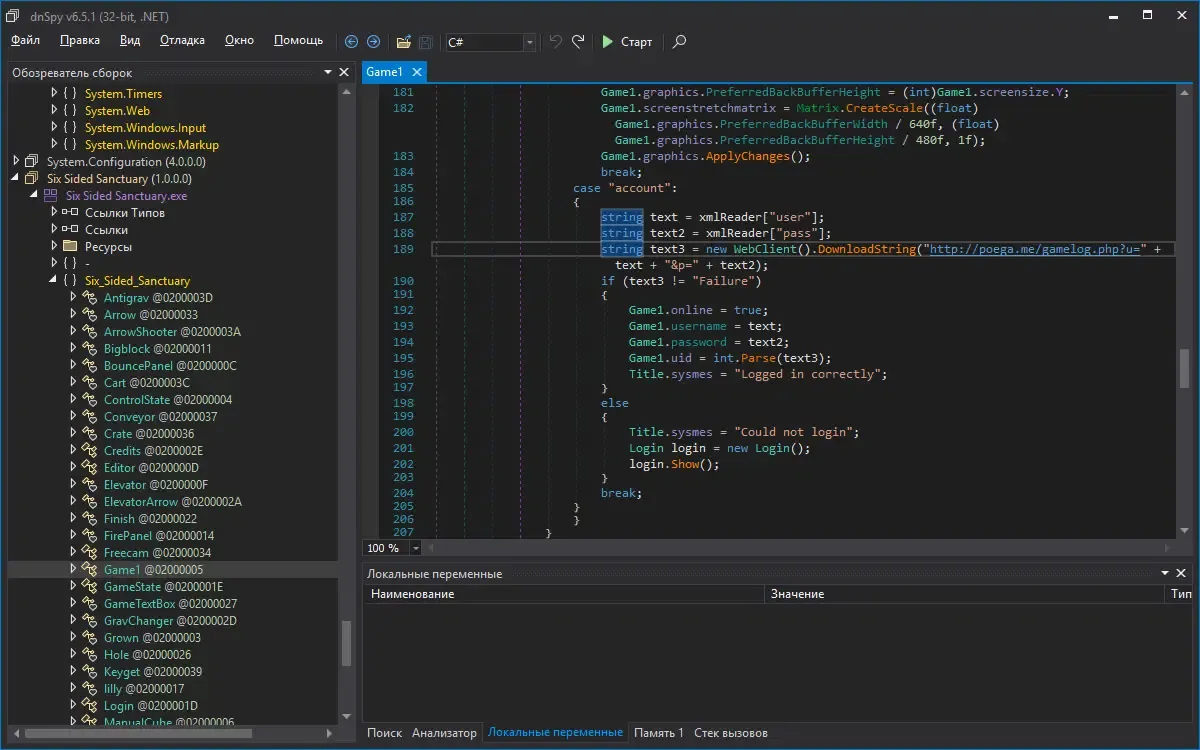
Task: Close the Game1 tab
Action: pyautogui.click(x=417, y=72)
